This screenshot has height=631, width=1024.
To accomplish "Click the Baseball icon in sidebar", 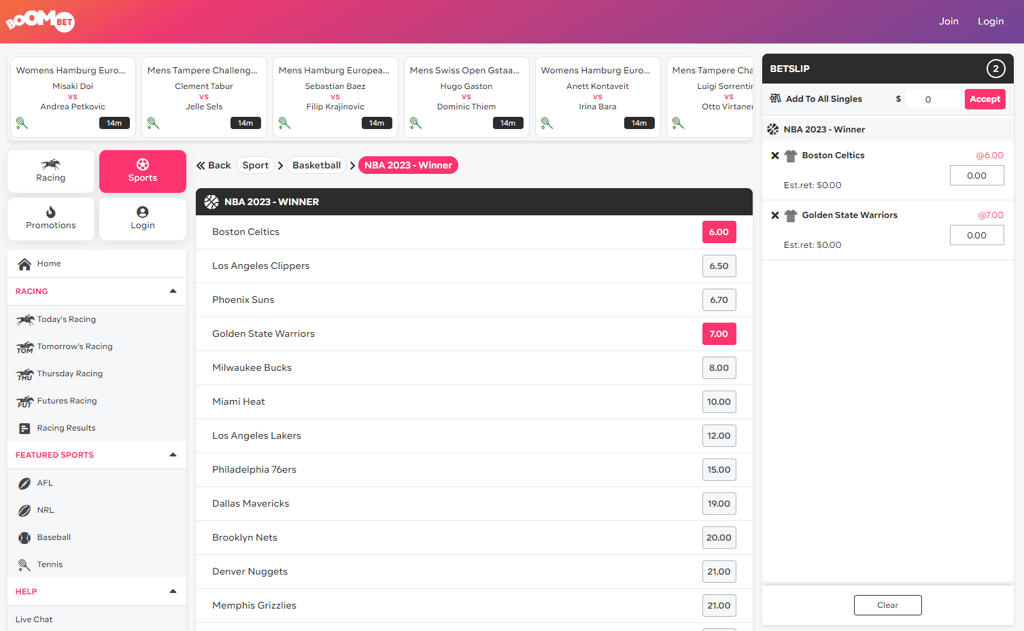I will 24,538.
